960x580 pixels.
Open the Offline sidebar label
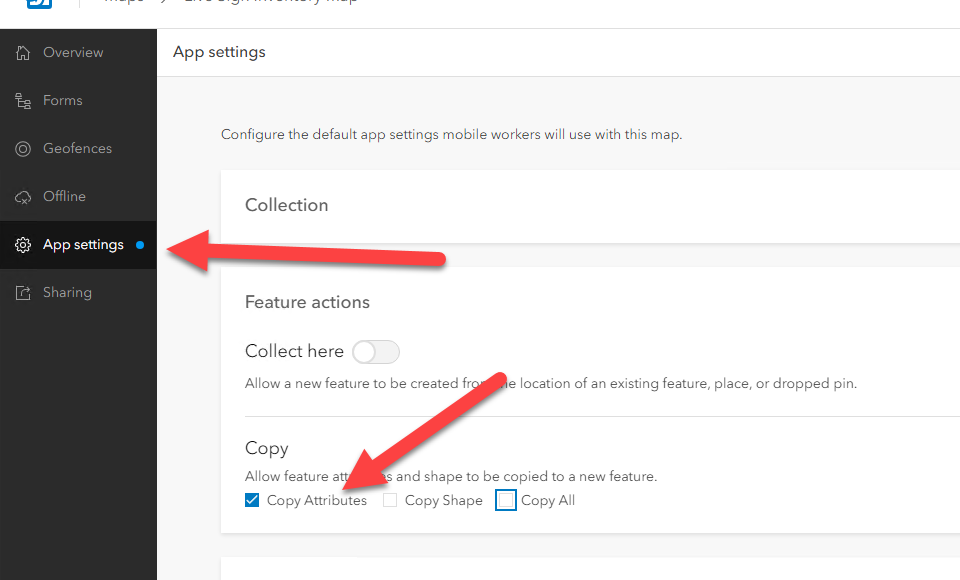tap(64, 197)
